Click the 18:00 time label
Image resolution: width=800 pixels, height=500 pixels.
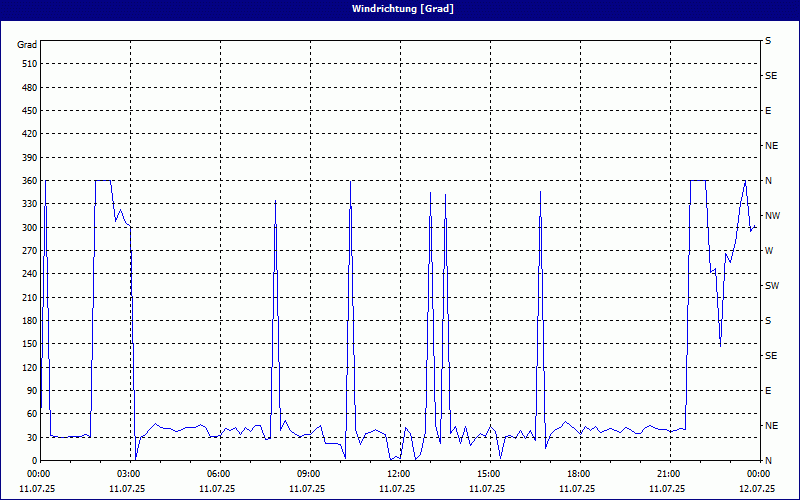click(x=578, y=474)
